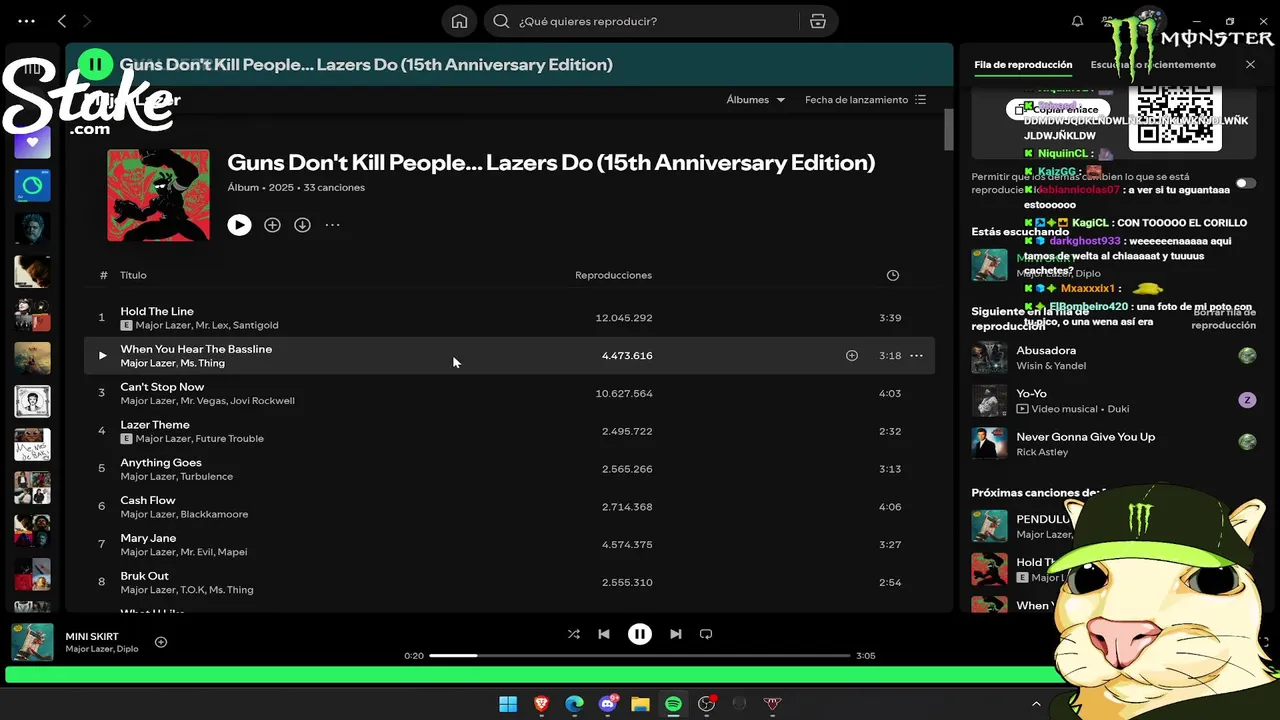Open artist Turbulence link
Image resolution: width=1280 pixels, height=720 pixels.
(206, 476)
